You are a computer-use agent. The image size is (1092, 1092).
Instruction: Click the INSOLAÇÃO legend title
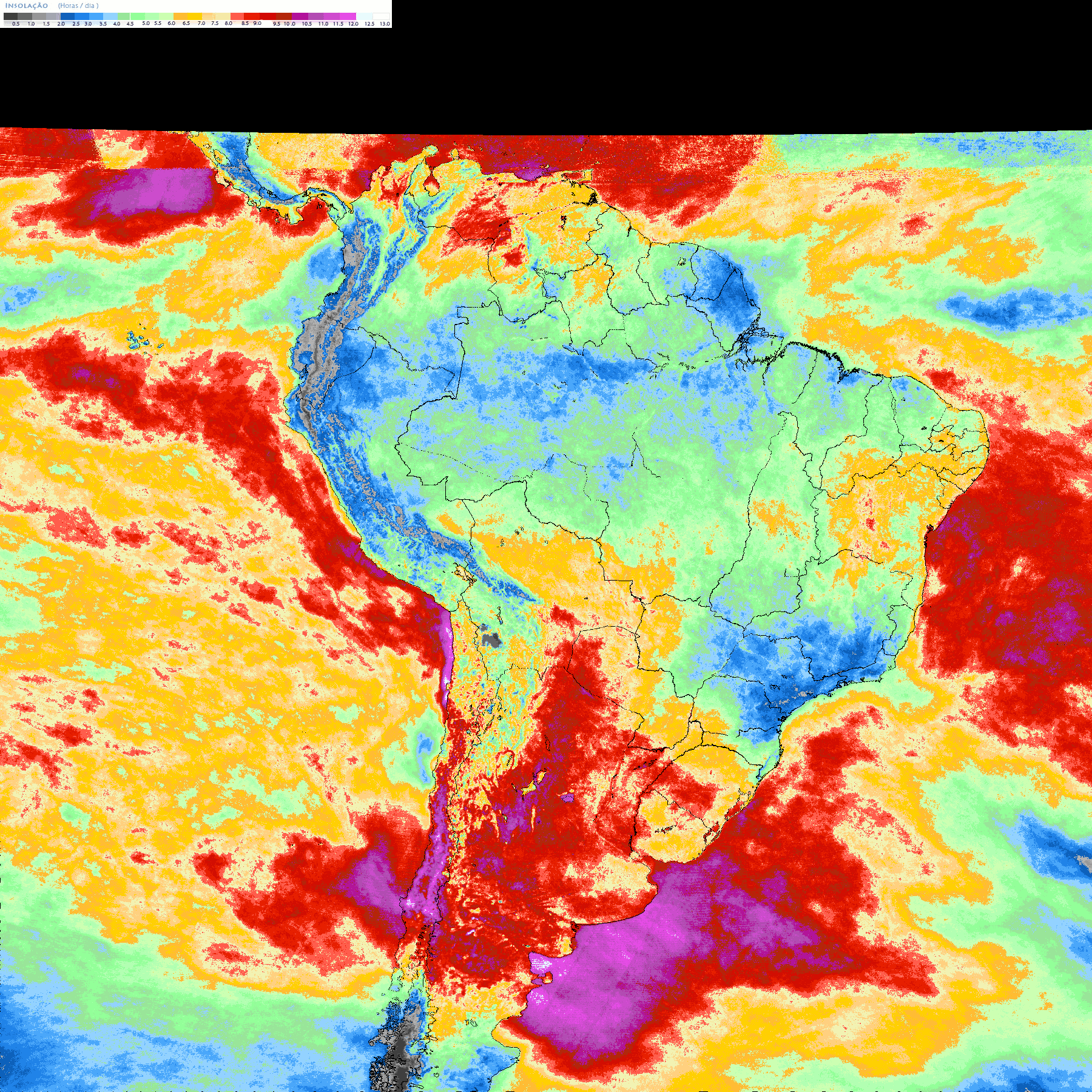[x=27, y=5]
